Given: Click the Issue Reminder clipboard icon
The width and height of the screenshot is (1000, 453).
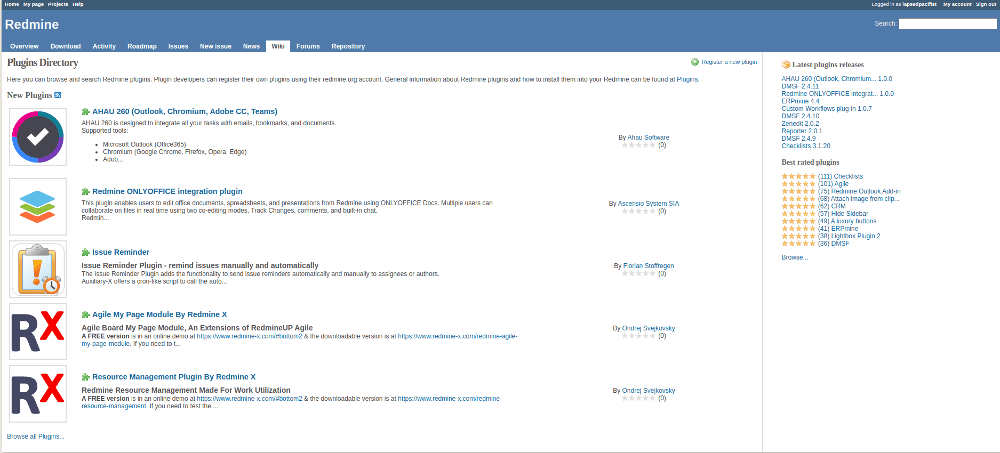Looking at the screenshot, I should click(38, 269).
